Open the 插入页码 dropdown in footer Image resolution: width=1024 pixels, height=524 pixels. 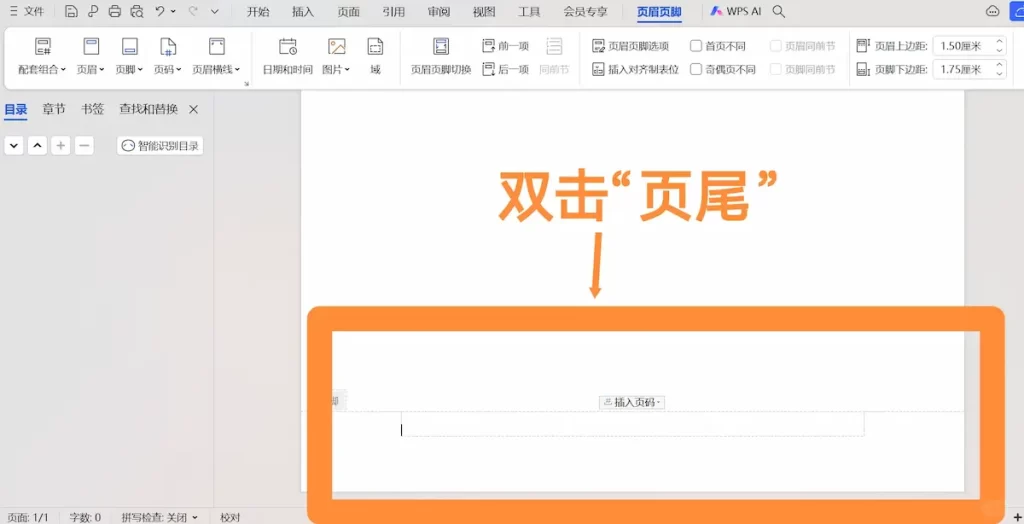632,402
